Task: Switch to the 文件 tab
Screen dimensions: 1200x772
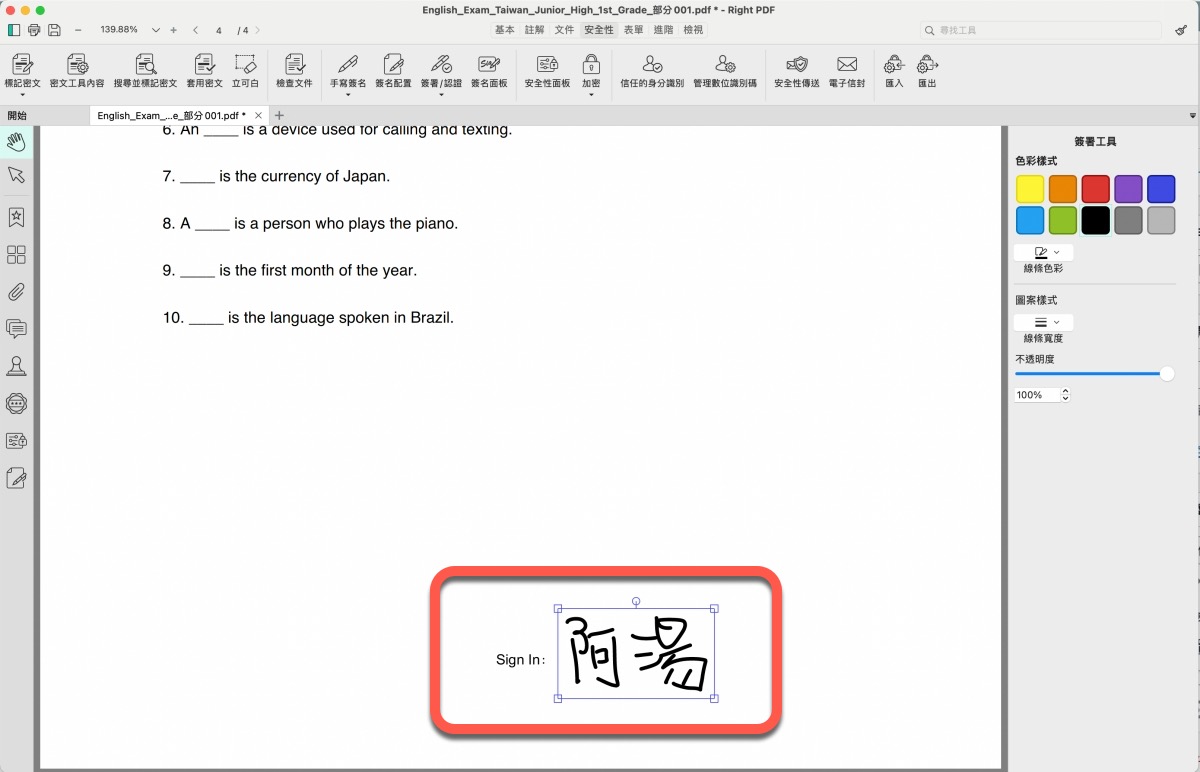Action: pos(564,30)
